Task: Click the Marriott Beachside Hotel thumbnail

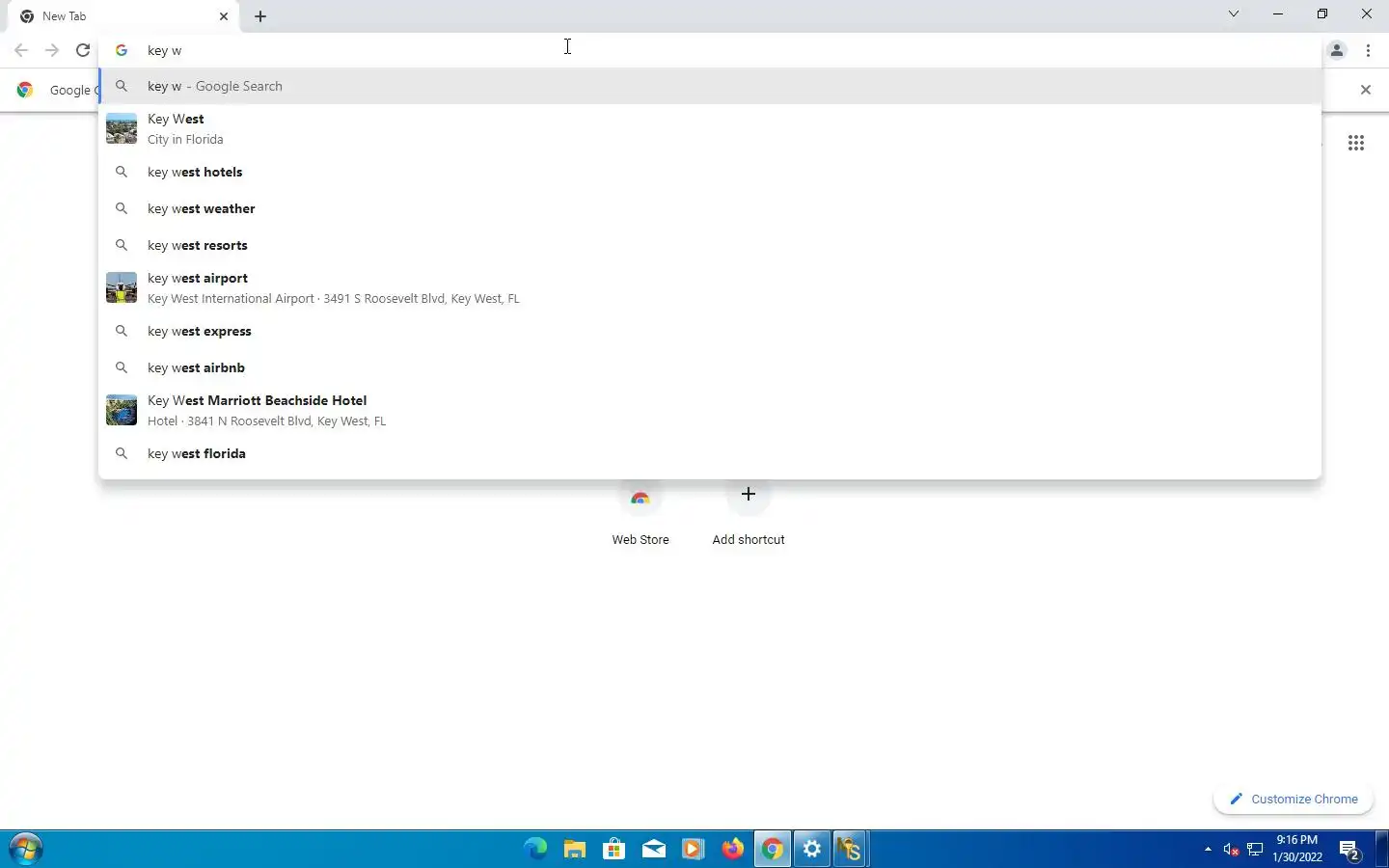Action: tap(122, 410)
